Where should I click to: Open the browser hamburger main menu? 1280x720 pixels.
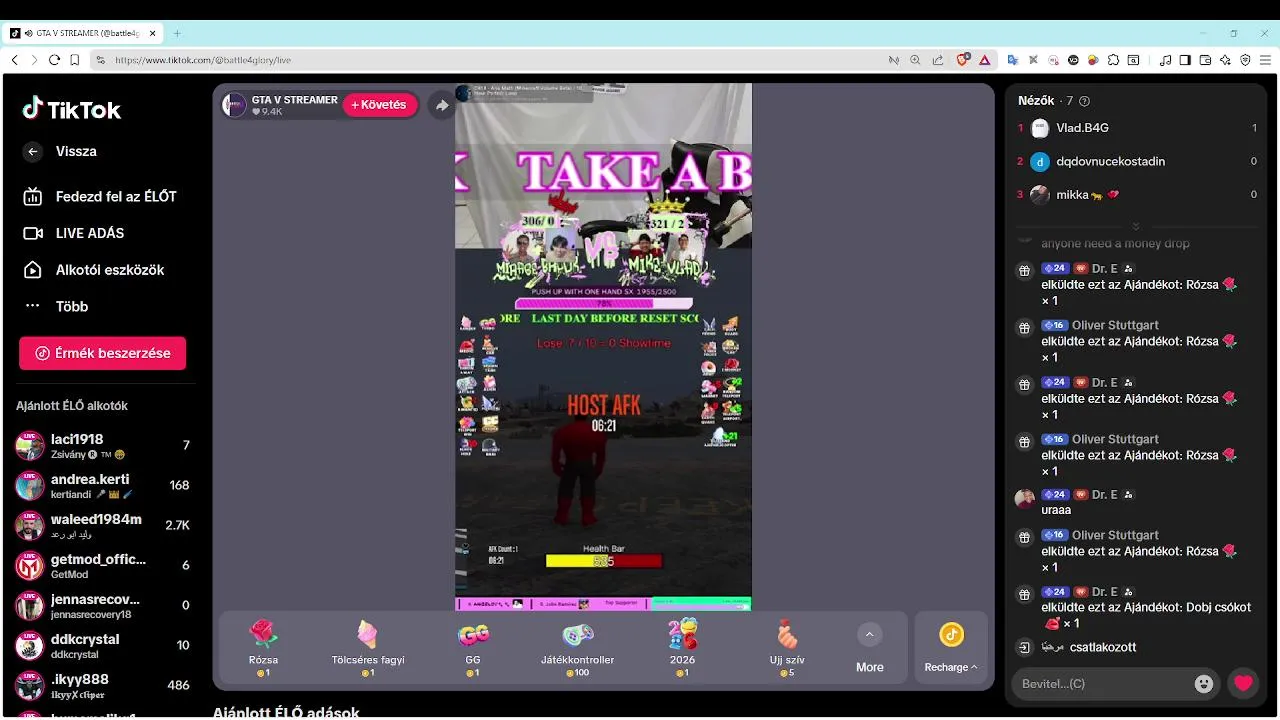pyautogui.click(x=1265, y=60)
